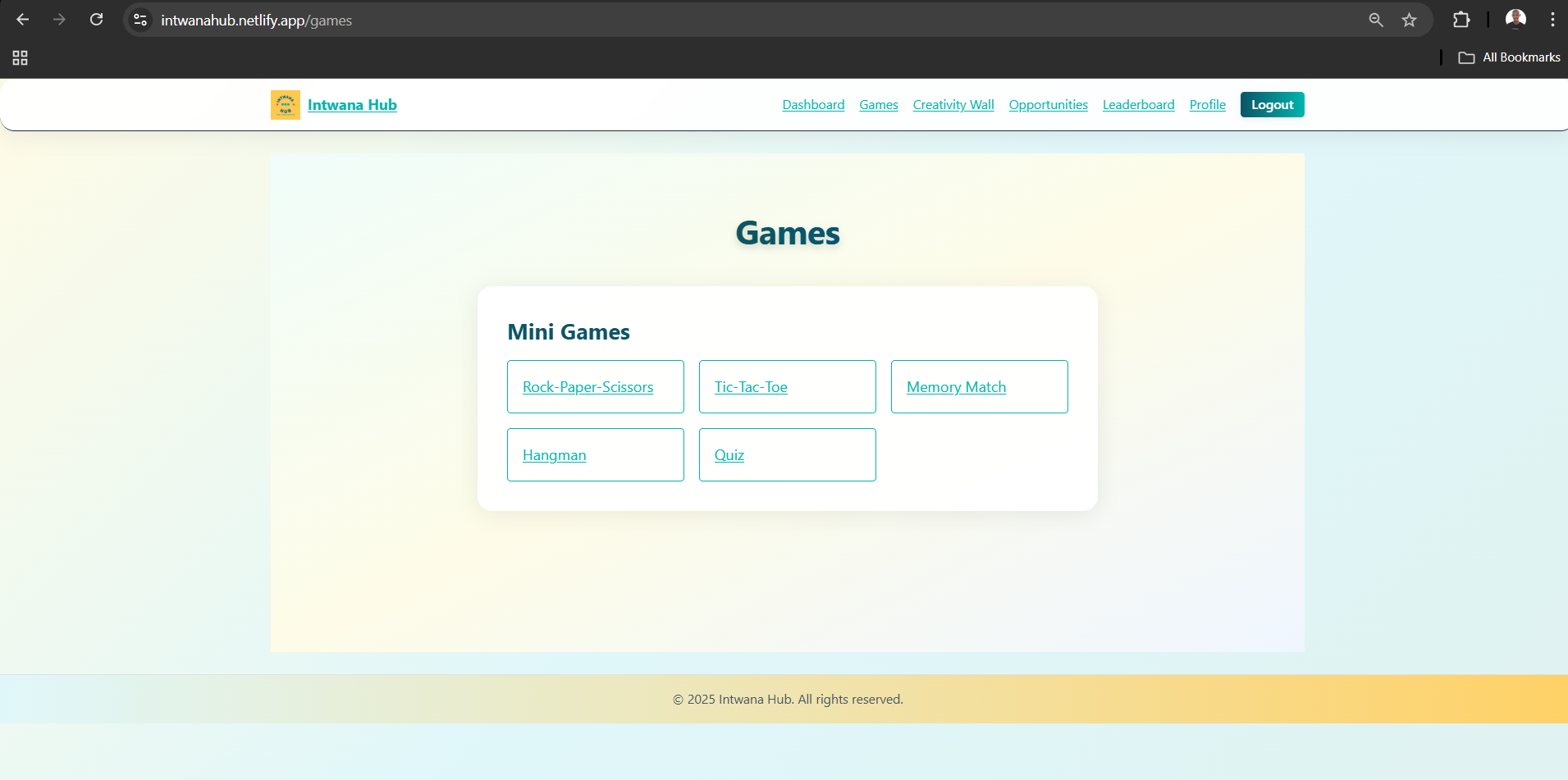Go to the Leaderboard page
The image size is (1568, 780).
pyautogui.click(x=1138, y=104)
